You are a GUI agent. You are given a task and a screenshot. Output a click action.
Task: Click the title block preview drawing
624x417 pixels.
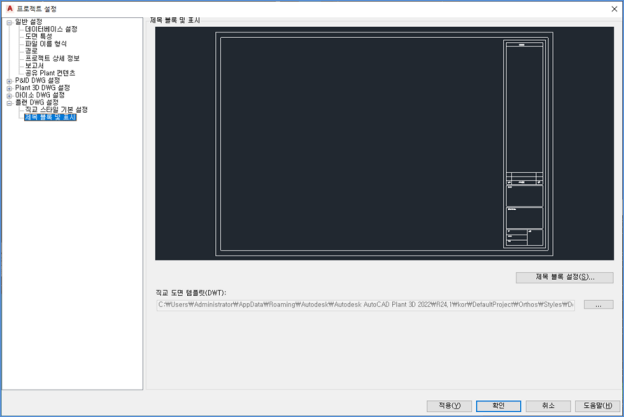[x=384, y=144]
